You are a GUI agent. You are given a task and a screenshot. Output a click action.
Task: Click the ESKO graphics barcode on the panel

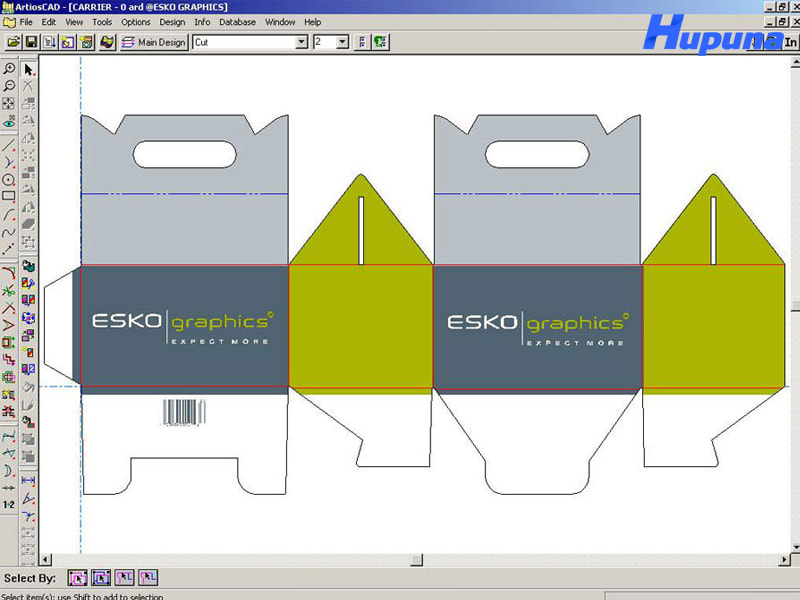click(x=183, y=410)
